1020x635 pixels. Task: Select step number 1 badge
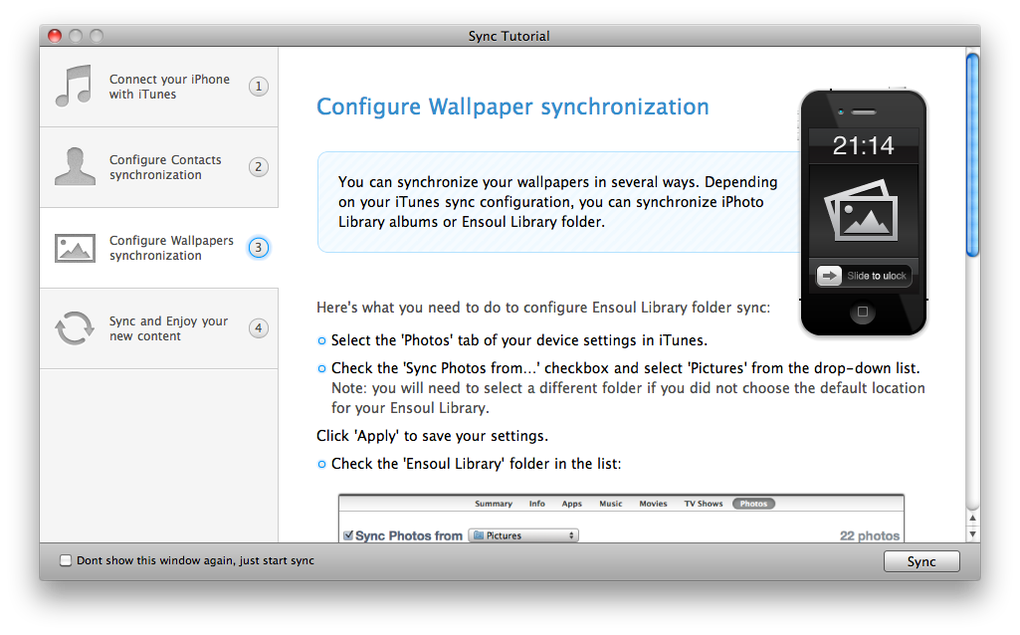258,86
